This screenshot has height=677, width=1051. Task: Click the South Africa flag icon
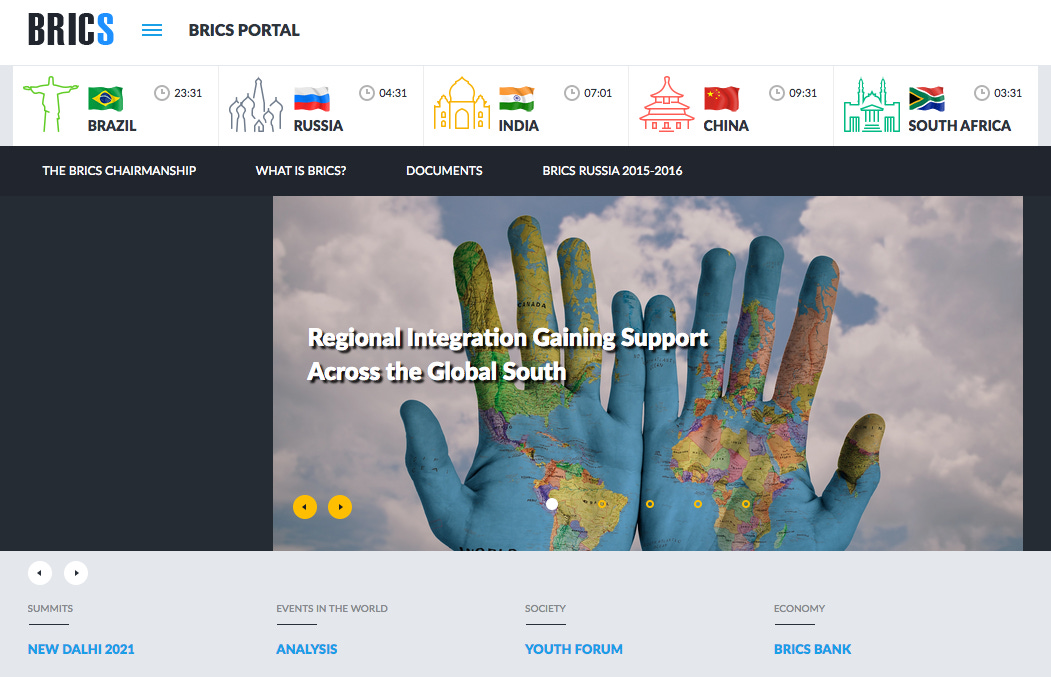(x=926, y=99)
